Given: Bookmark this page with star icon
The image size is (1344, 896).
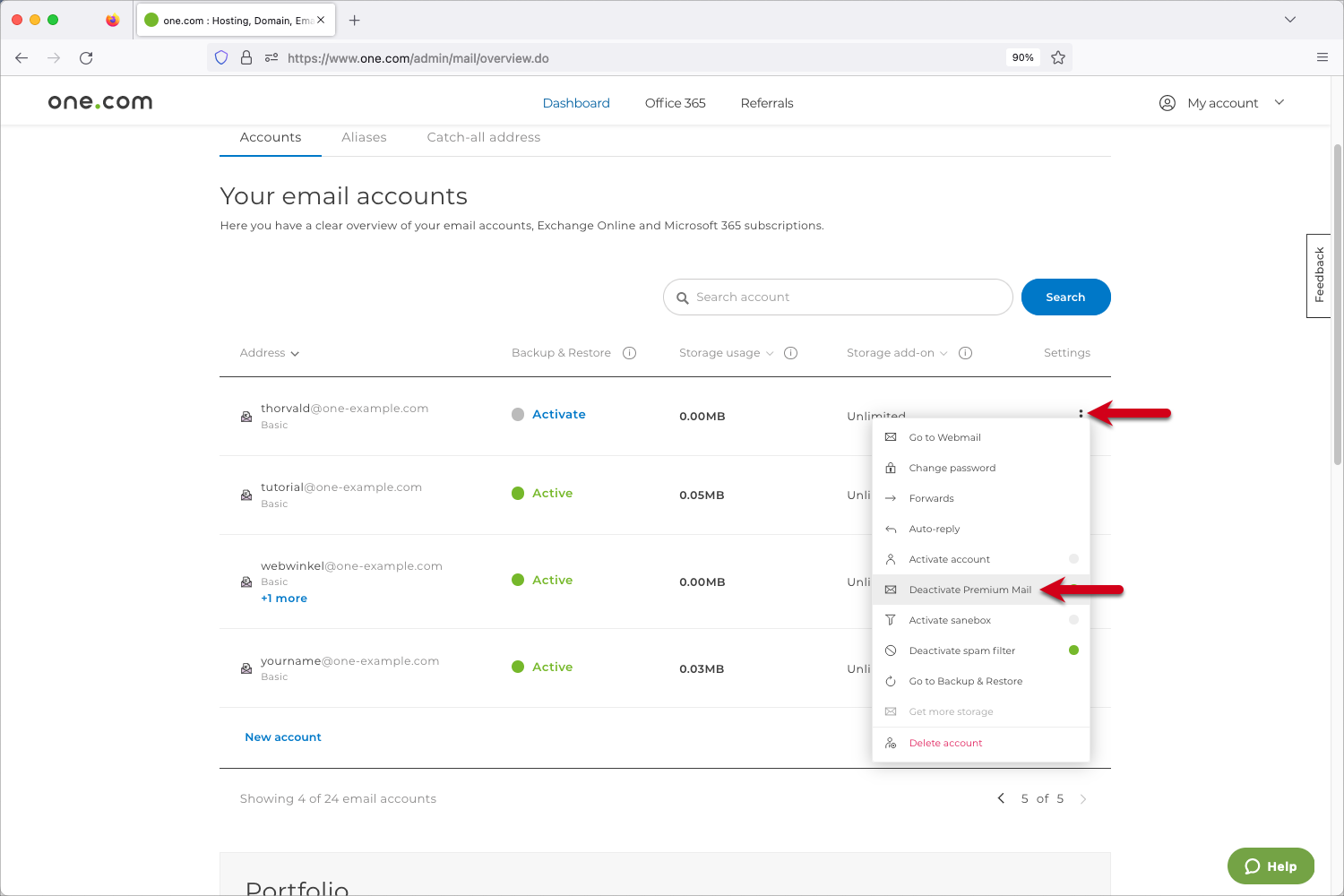Looking at the screenshot, I should tap(1058, 58).
